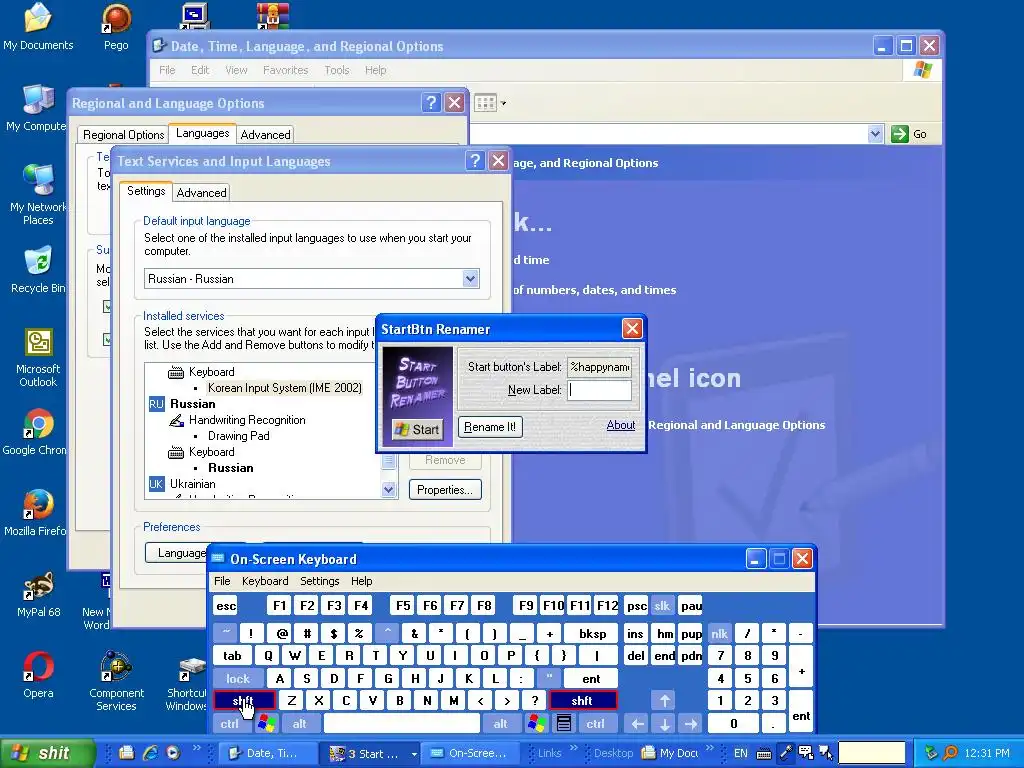Open Settings menu in On-Screen Keyboard
This screenshot has height=768, width=1024.
(319, 581)
